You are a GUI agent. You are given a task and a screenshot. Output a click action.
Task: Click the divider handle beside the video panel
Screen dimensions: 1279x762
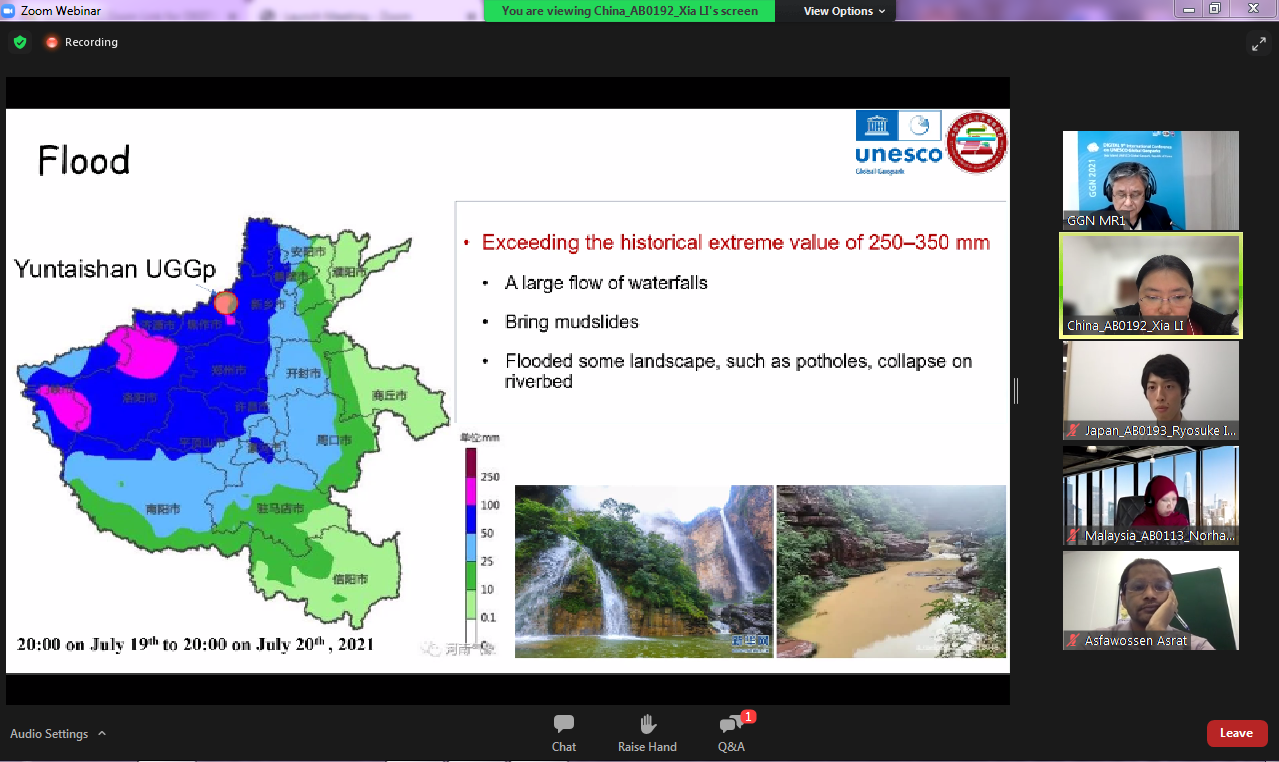pos(1016,391)
